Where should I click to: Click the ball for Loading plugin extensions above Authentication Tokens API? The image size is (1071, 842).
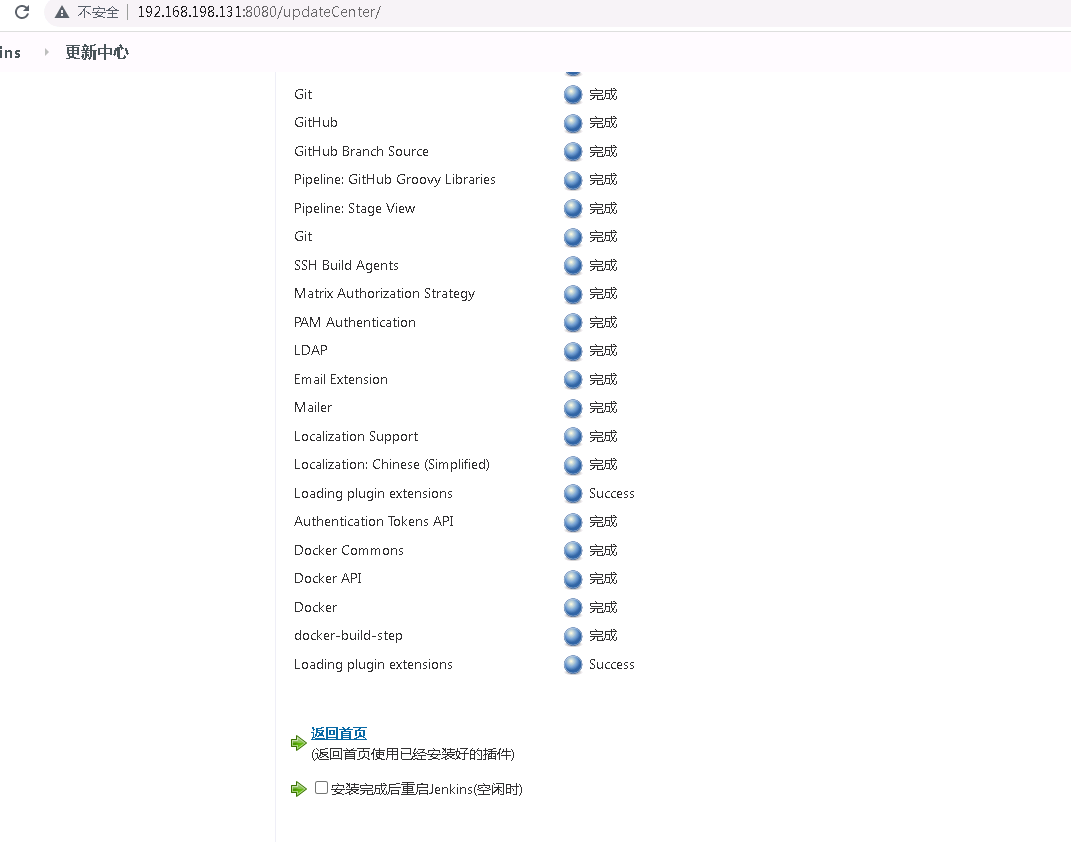573,493
